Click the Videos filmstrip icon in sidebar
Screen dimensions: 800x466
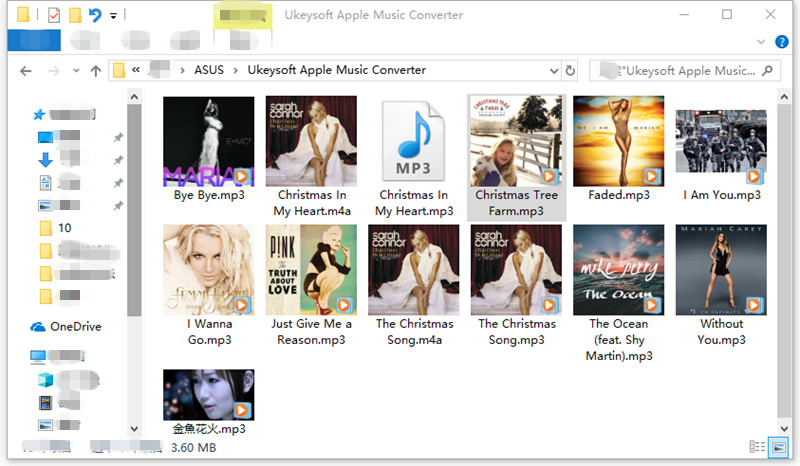click(45, 403)
